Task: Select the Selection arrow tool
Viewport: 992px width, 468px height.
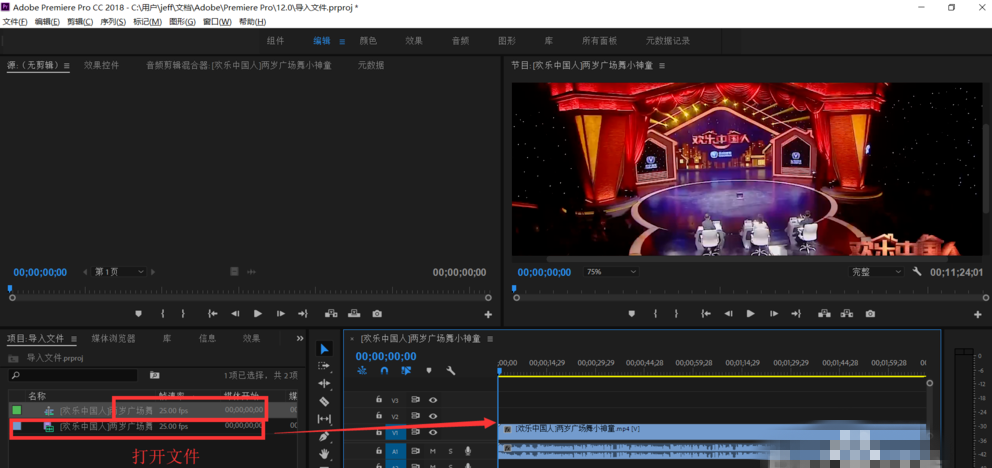Action: point(324,349)
